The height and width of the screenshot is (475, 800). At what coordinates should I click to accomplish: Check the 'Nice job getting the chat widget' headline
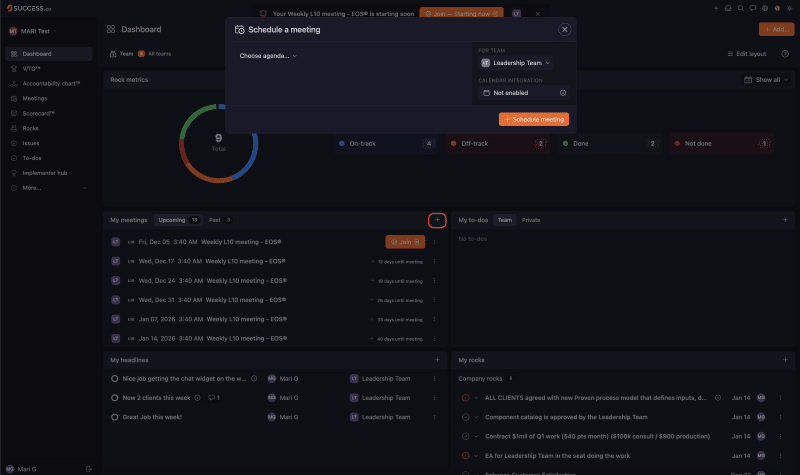pos(114,379)
